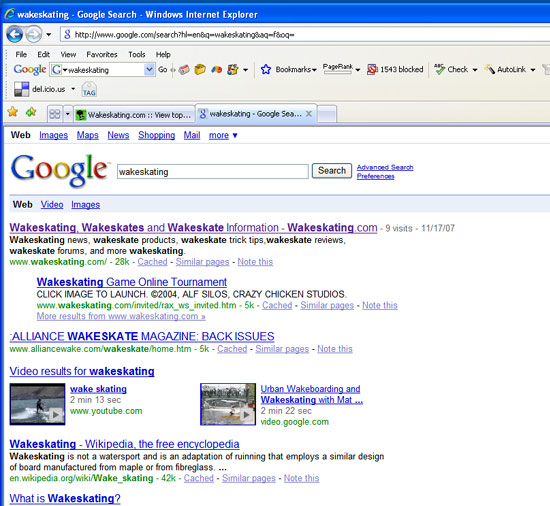This screenshot has height=506, width=550.
Task: Expand the more dropdown link
Action: (223, 135)
